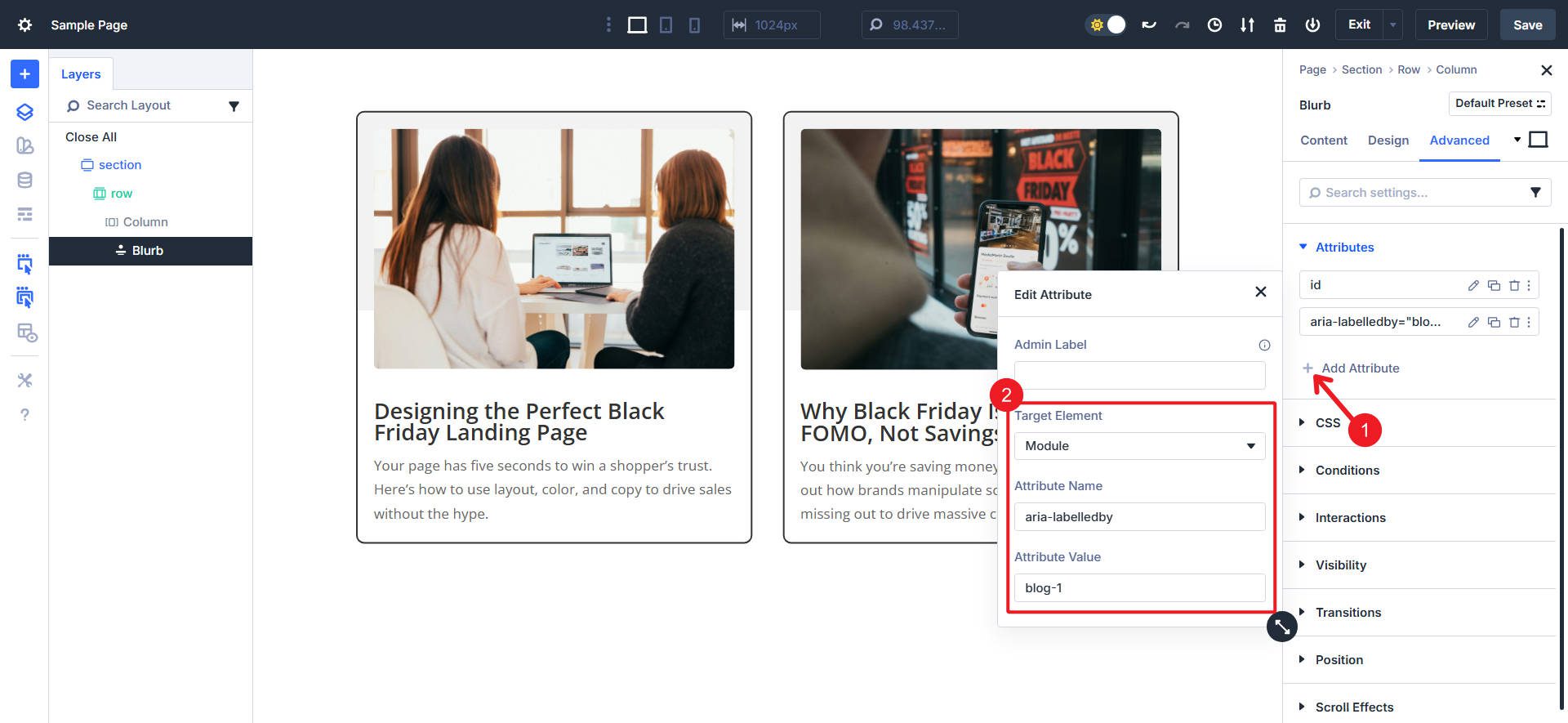Open the tools wrench sidebar icon
Image resolution: width=1568 pixels, height=723 pixels.
(24, 380)
